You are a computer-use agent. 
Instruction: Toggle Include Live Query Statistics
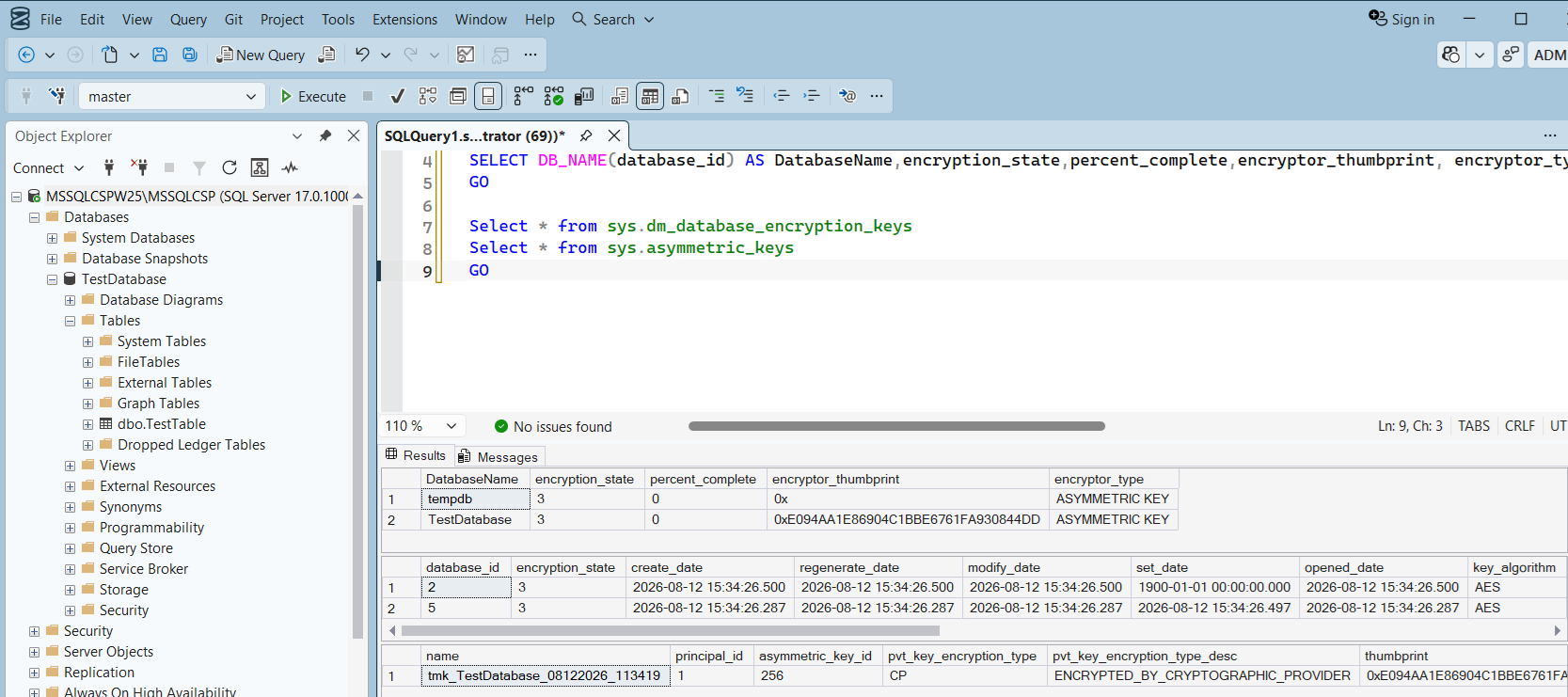554,96
